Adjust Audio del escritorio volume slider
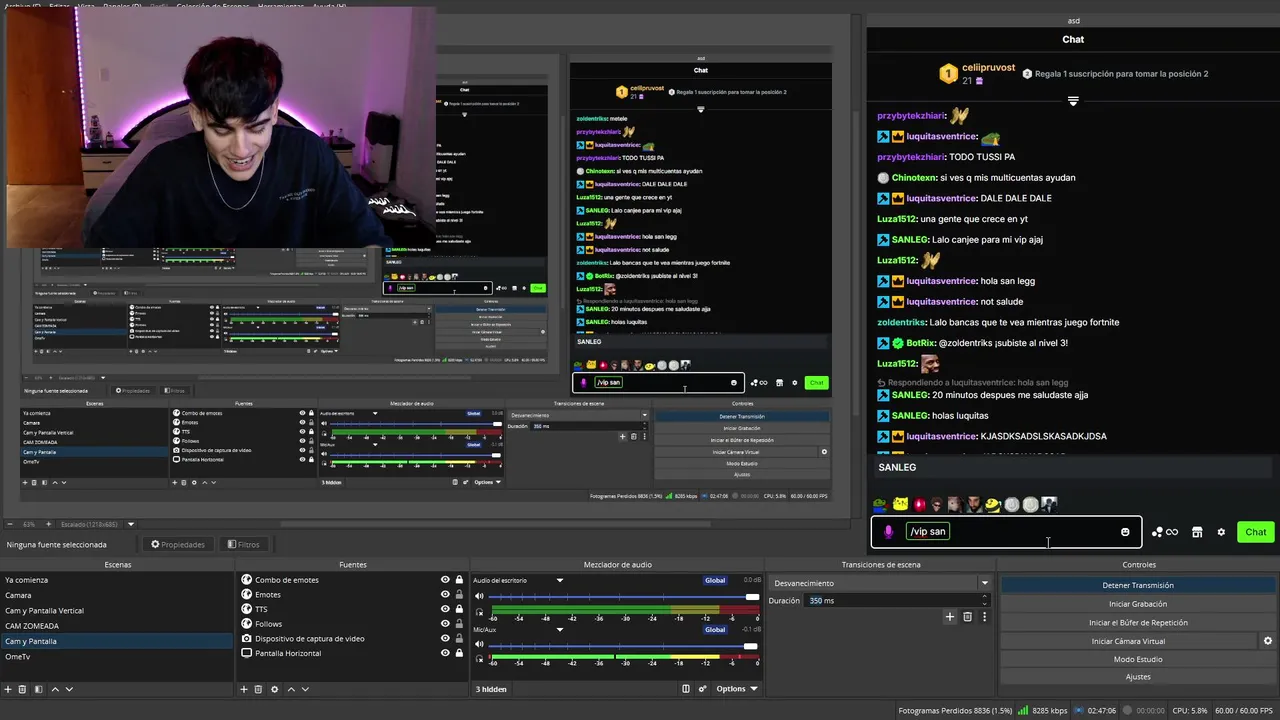The image size is (1280, 720). 624,597
